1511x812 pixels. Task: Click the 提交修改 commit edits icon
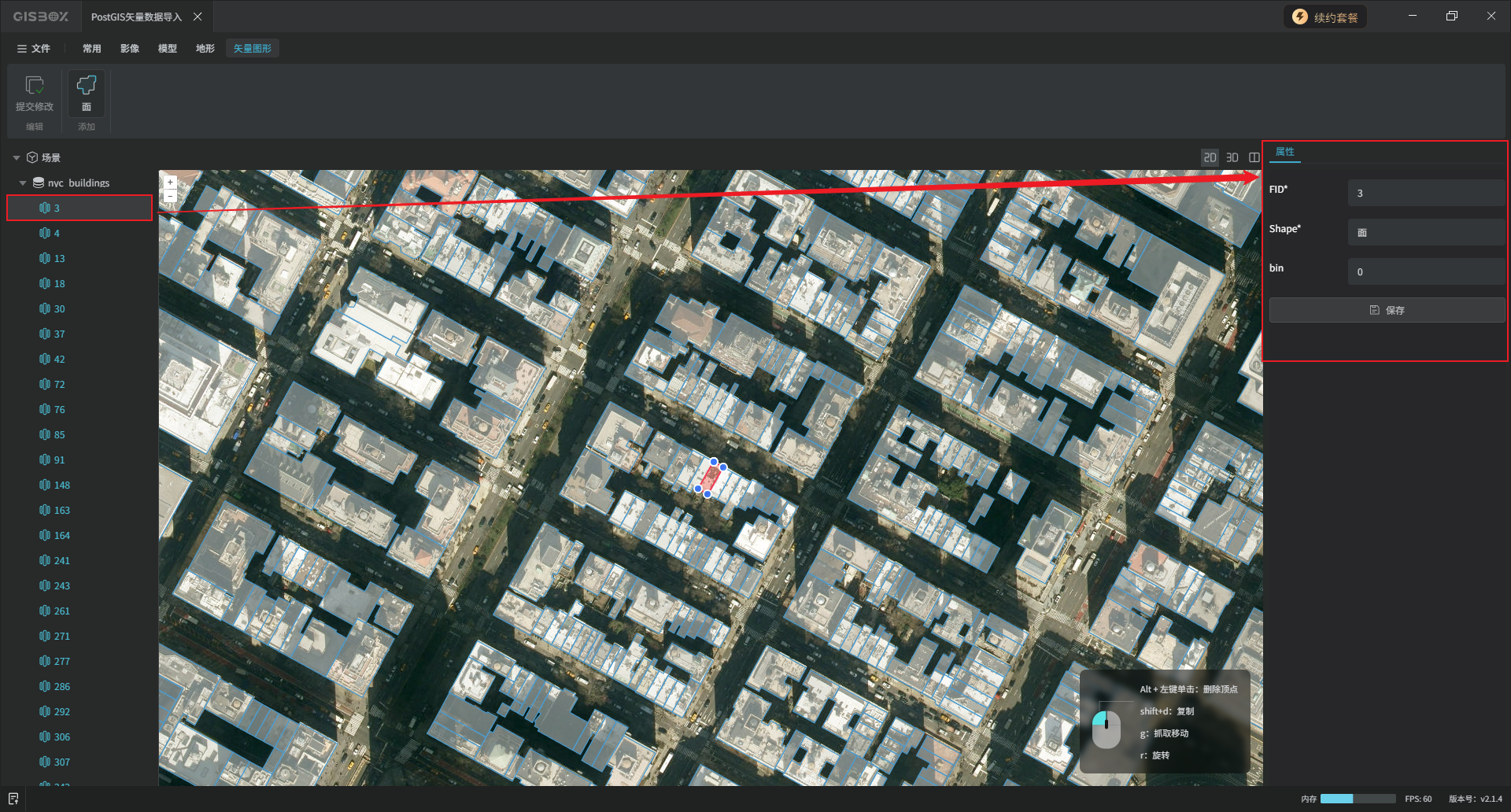tap(35, 85)
